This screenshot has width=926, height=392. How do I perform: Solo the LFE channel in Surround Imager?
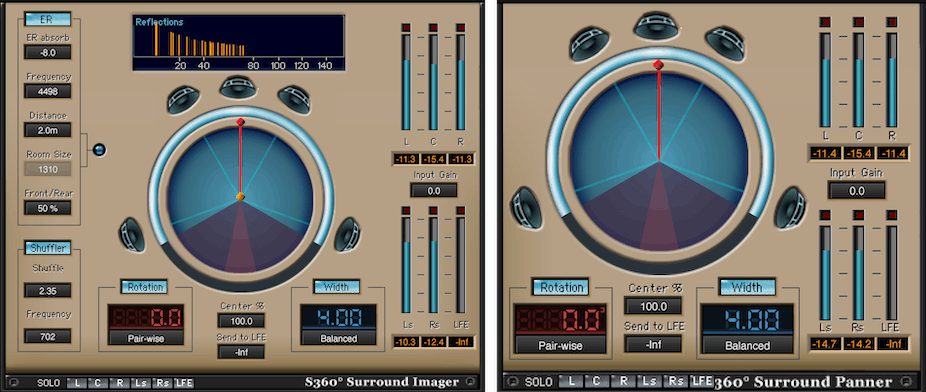click(184, 383)
